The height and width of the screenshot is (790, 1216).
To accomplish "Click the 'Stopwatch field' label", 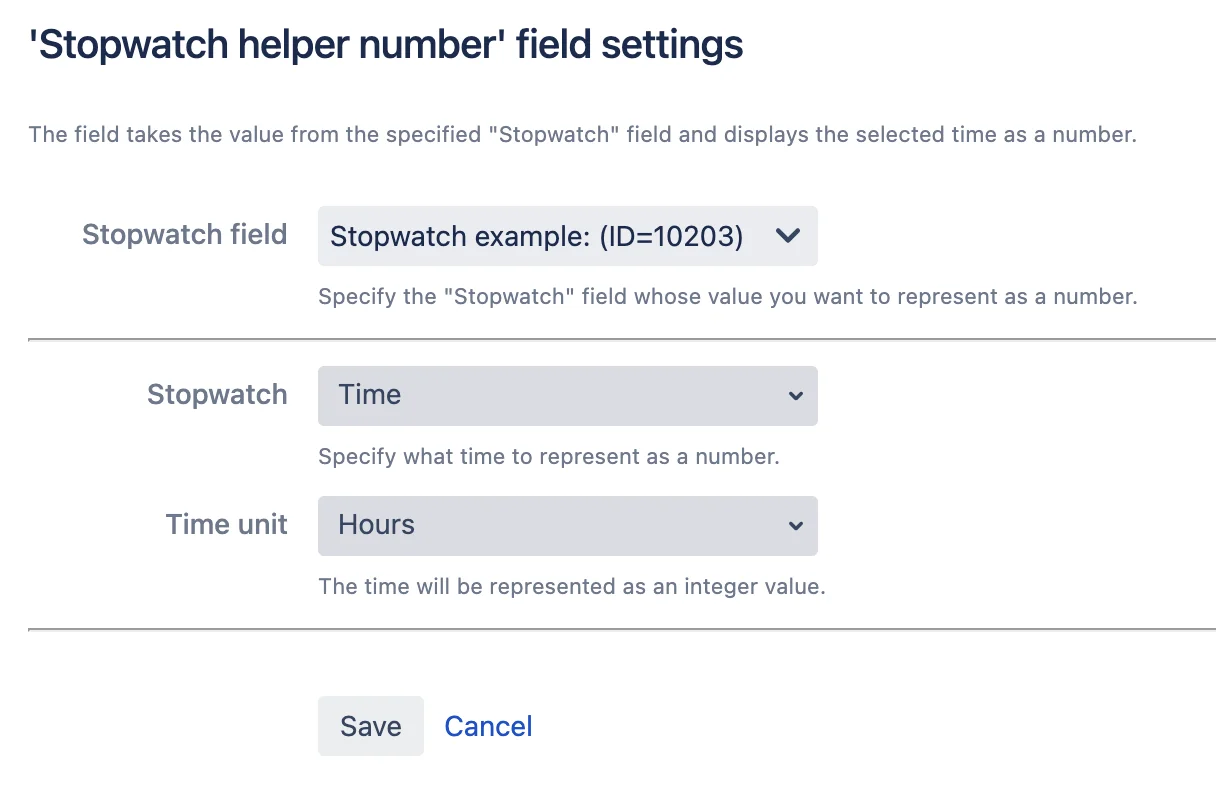I will tap(184, 235).
